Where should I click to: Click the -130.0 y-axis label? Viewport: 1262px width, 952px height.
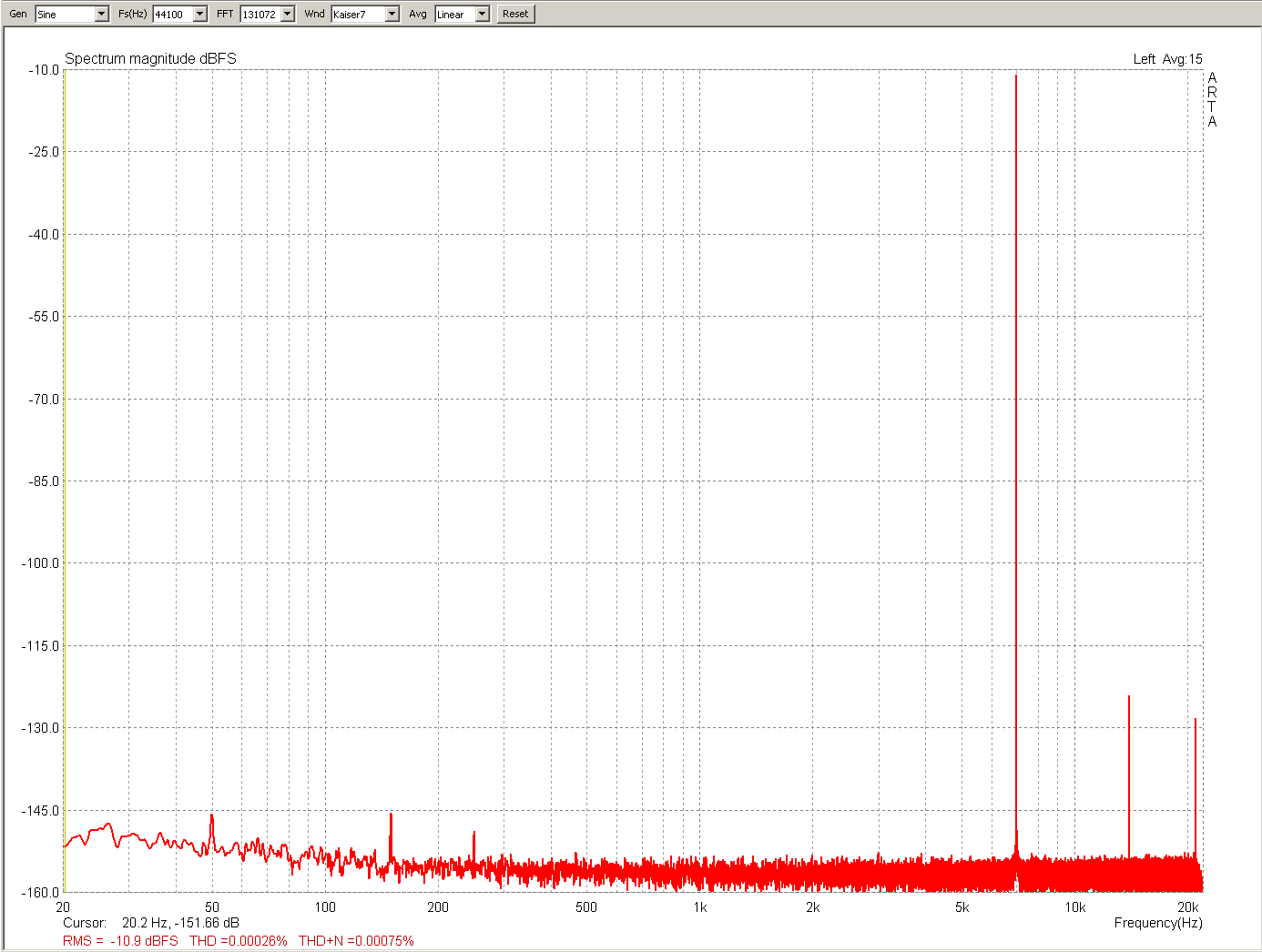pos(41,728)
